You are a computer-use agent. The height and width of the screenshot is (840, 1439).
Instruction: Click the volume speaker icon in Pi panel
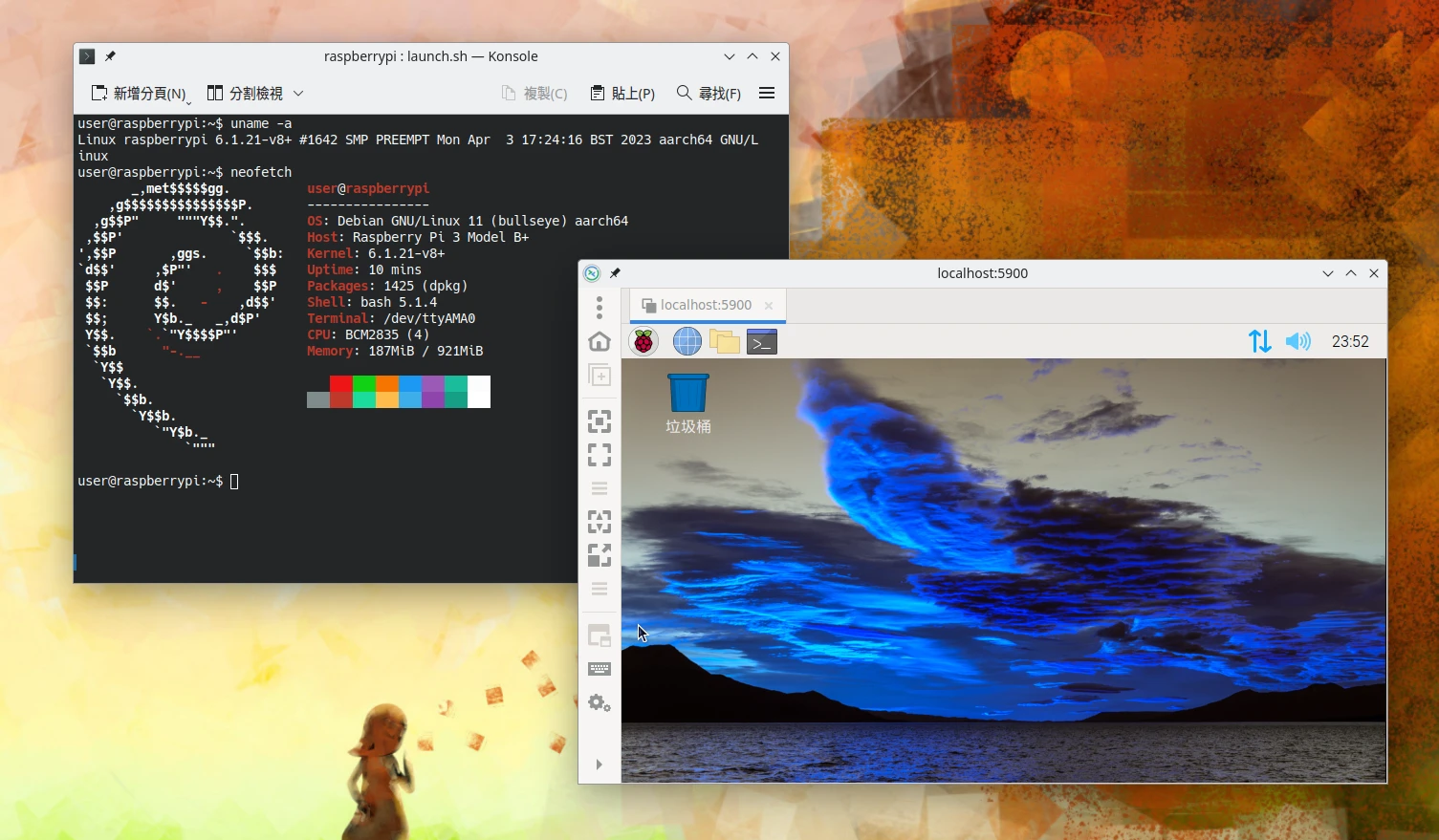[x=1297, y=341]
